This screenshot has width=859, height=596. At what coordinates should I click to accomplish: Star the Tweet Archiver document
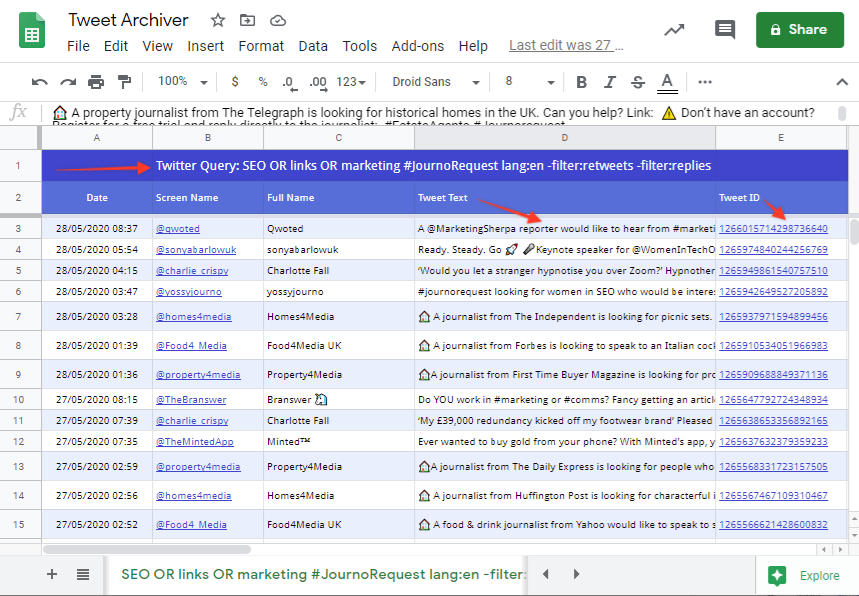[218, 21]
